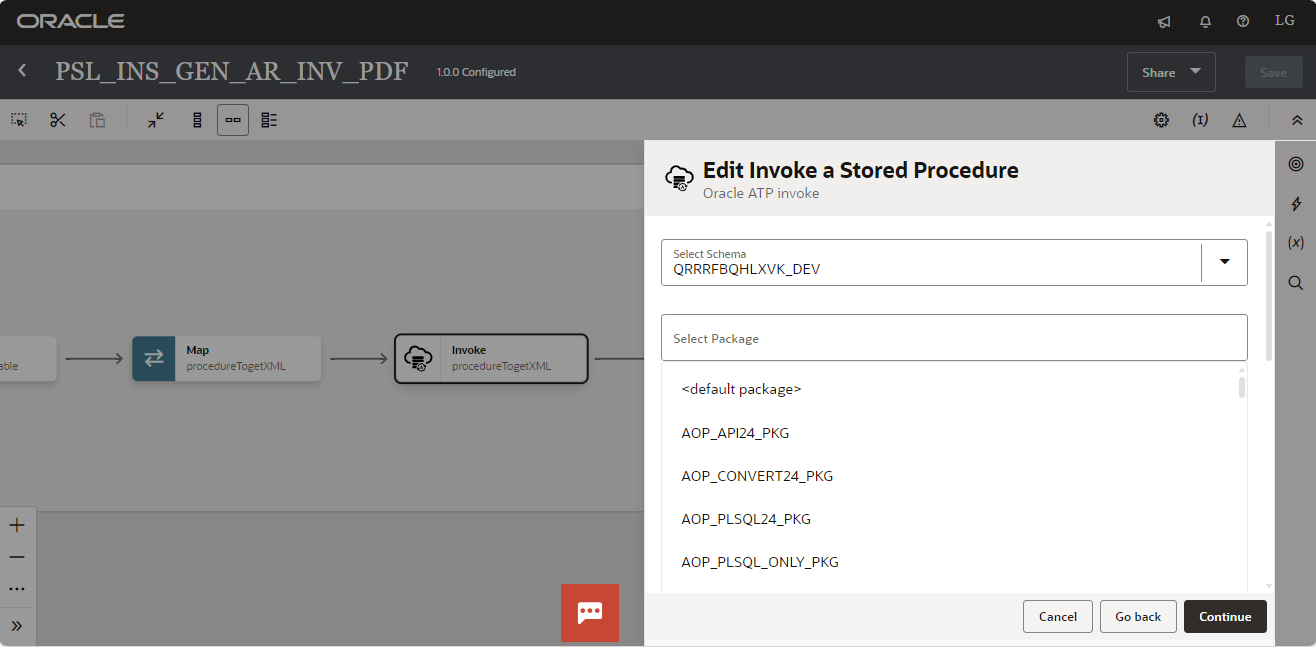The image size is (1316, 647).
Task: Choose the <default package> option
Action: 741,389
